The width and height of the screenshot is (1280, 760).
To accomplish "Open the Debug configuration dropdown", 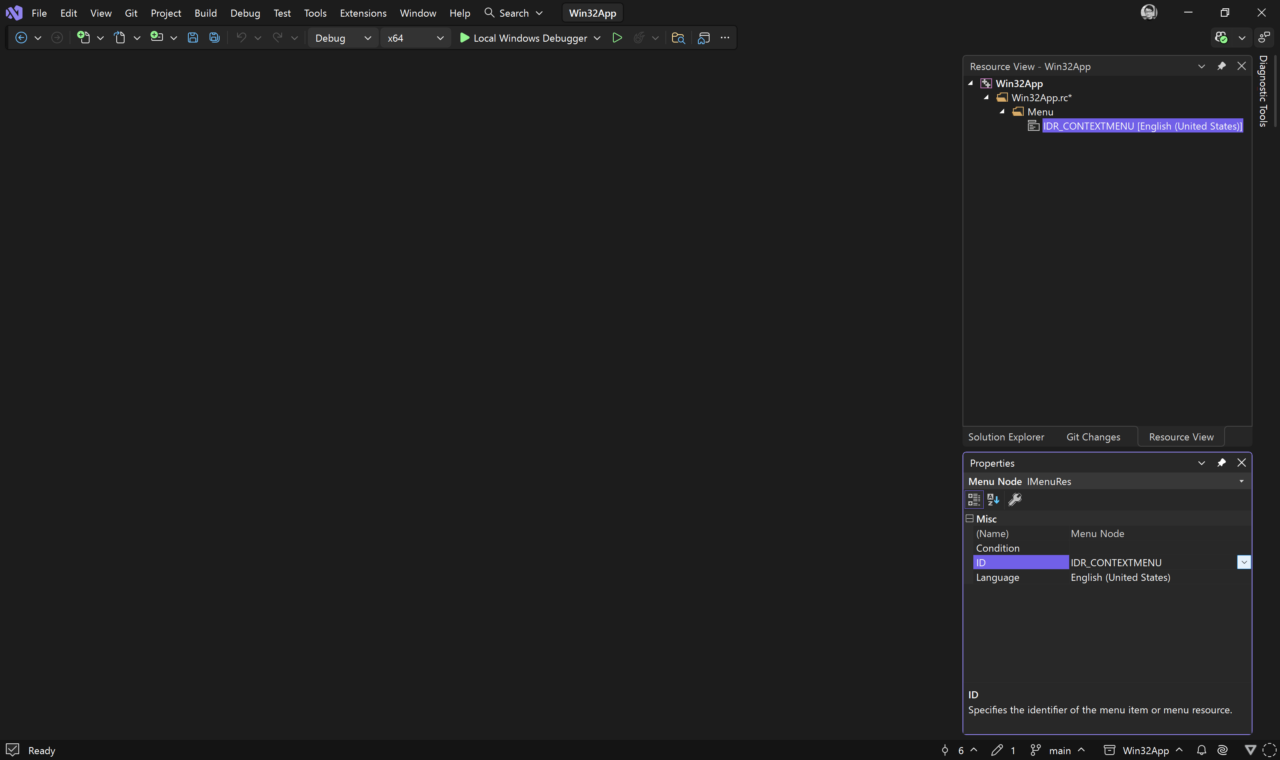I will pos(343,38).
